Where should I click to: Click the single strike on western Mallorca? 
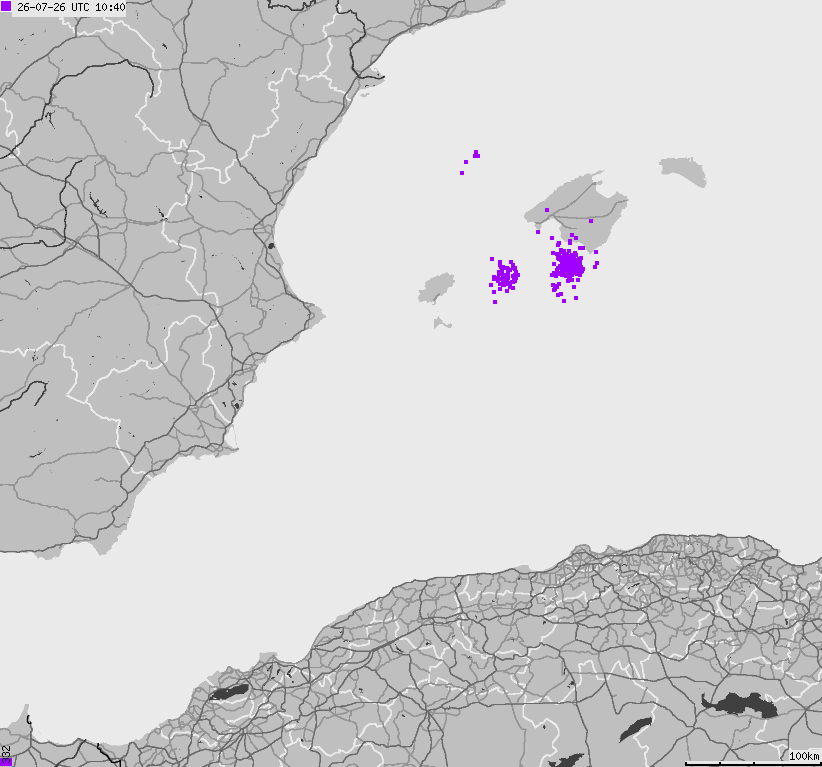tap(547, 210)
